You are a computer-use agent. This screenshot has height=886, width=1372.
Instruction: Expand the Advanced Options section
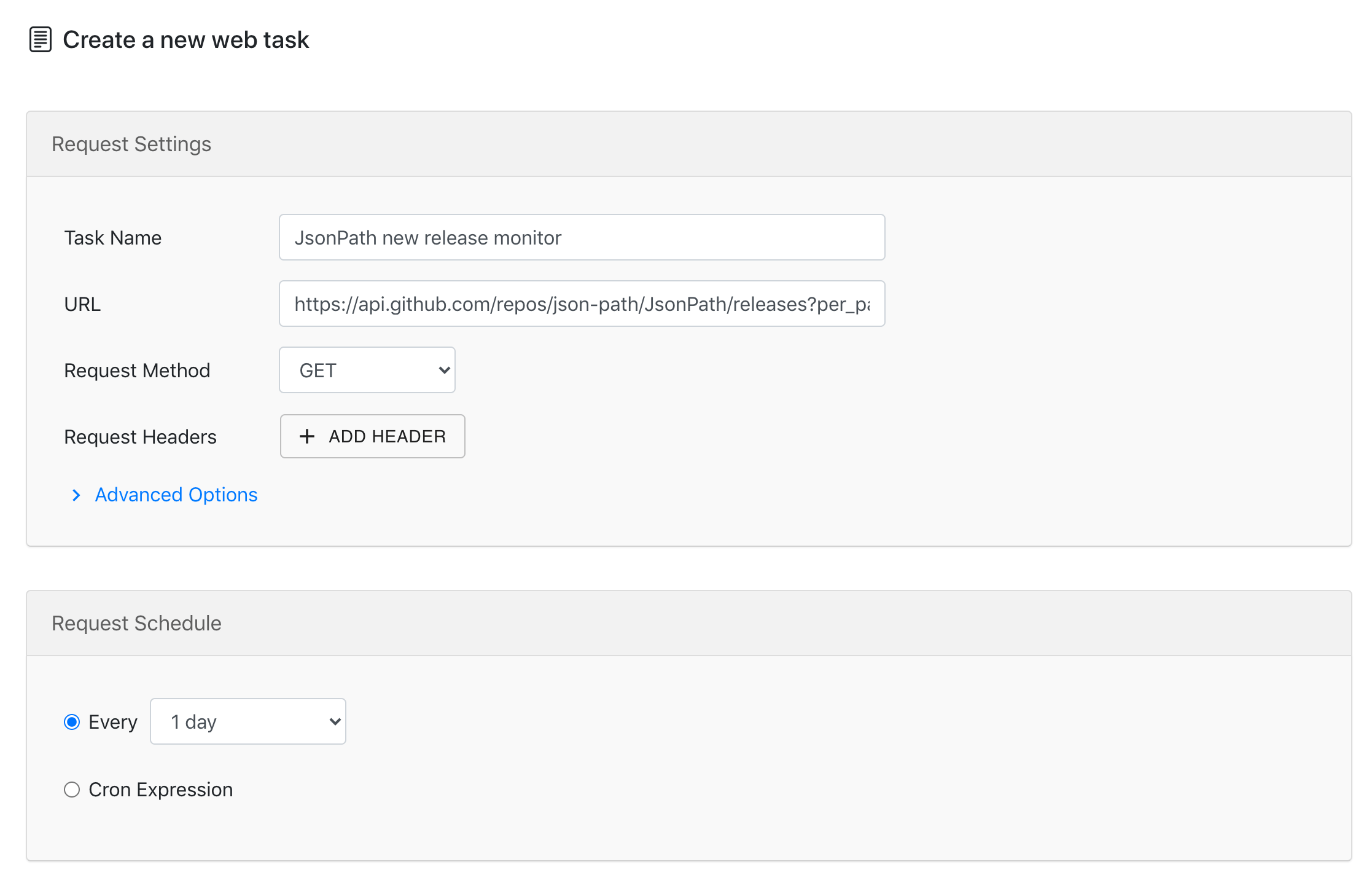(x=176, y=495)
